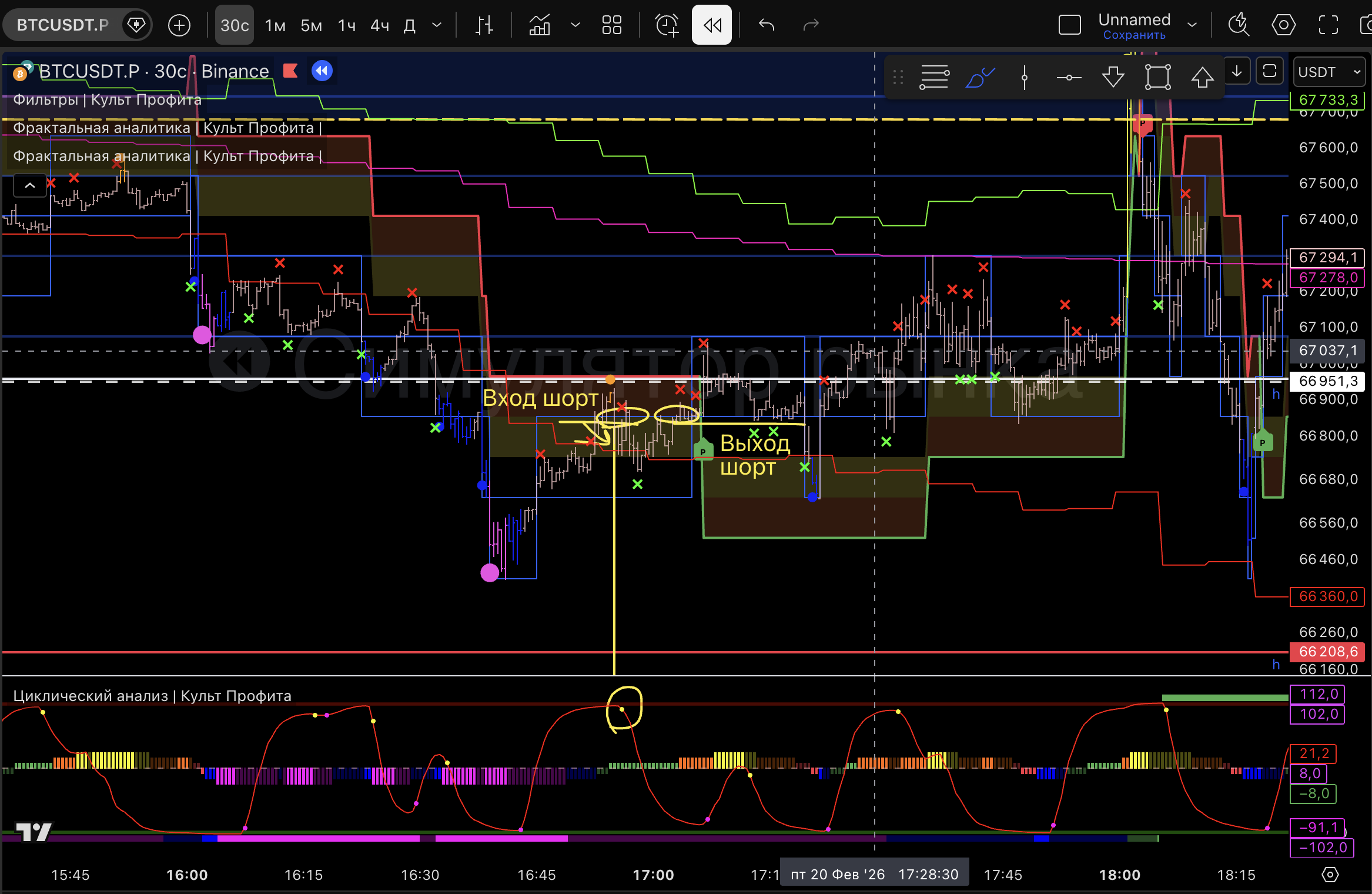Open the indicators chart icon
This screenshot has height=894, width=1372.
539,25
